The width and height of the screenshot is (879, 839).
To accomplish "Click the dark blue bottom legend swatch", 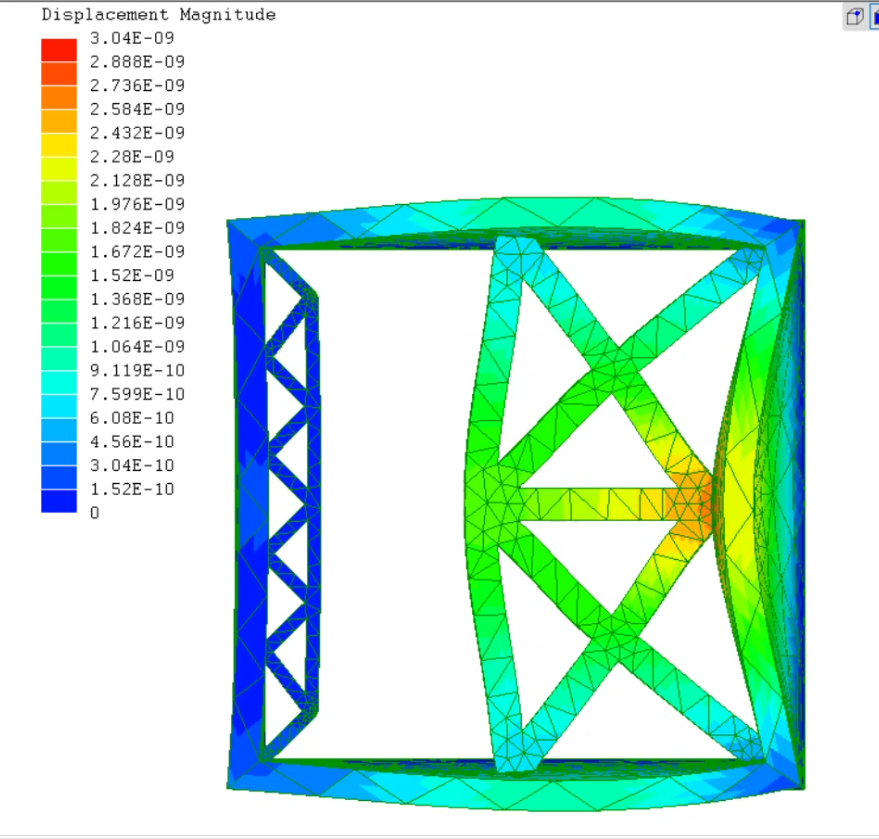I will (x=59, y=501).
